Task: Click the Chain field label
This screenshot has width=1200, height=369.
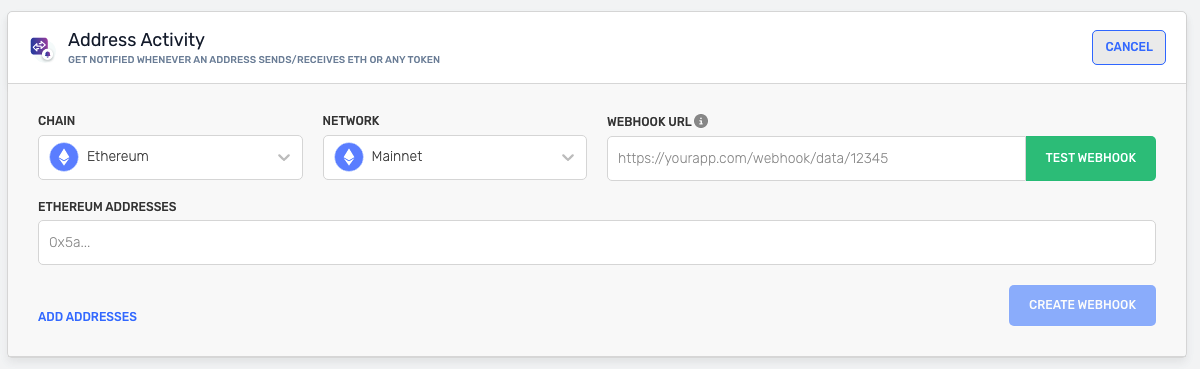Action: 57,121
